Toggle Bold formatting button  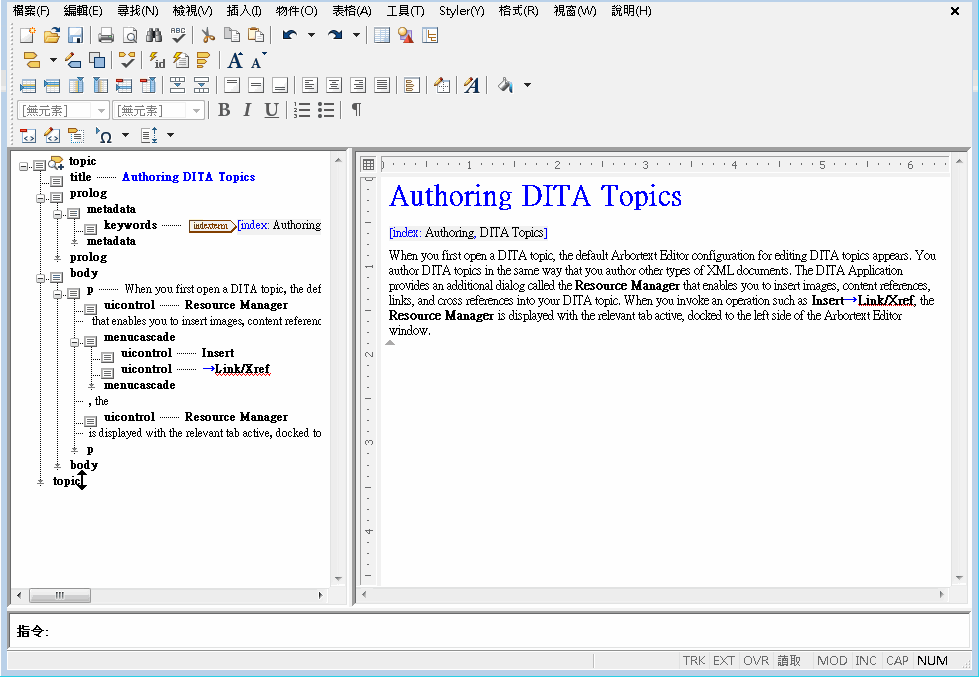(224, 111)
